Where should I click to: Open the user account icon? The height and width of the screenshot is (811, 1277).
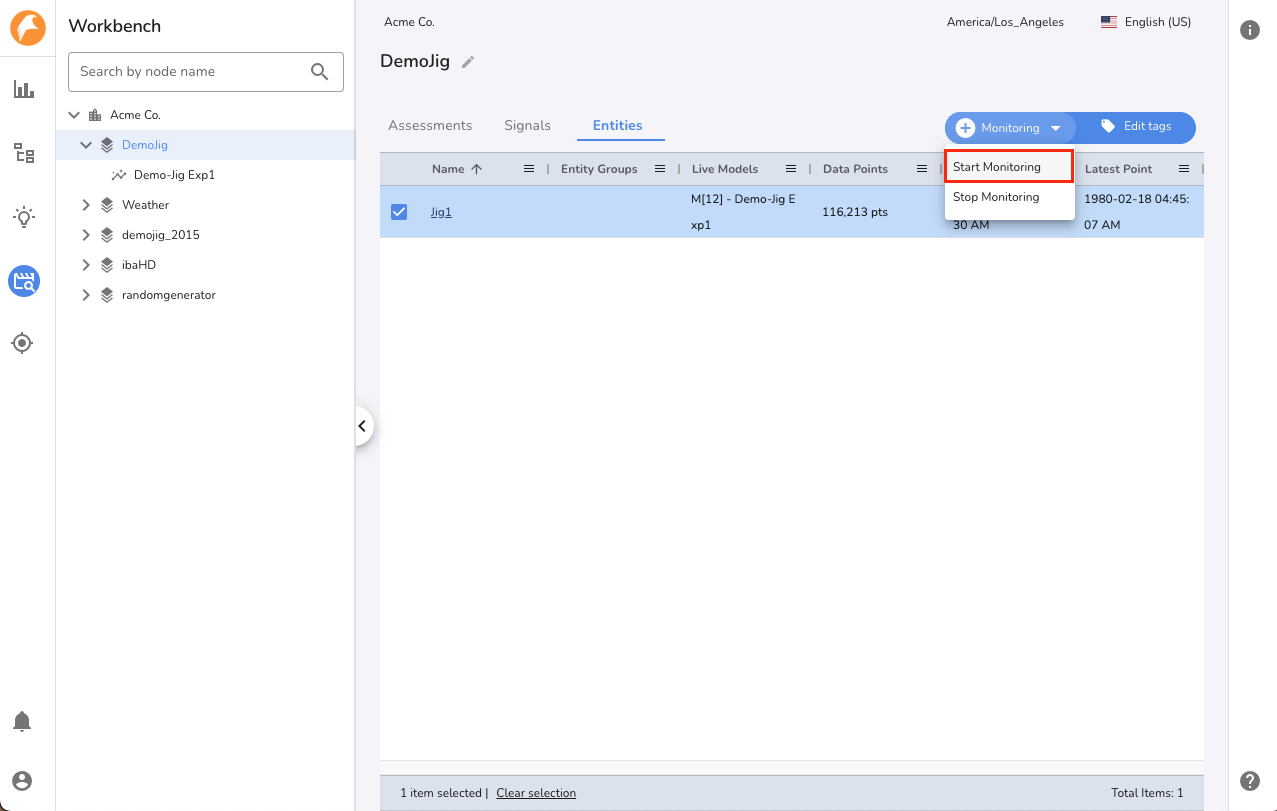[x=22, y=781]
